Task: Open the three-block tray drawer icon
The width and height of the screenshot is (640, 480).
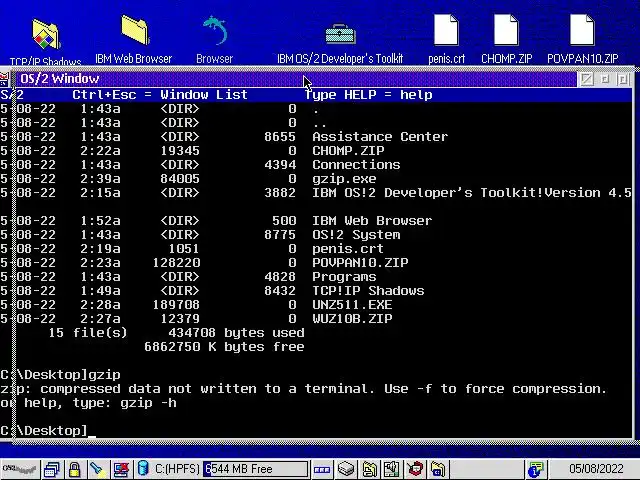Action: click(322, 469)
